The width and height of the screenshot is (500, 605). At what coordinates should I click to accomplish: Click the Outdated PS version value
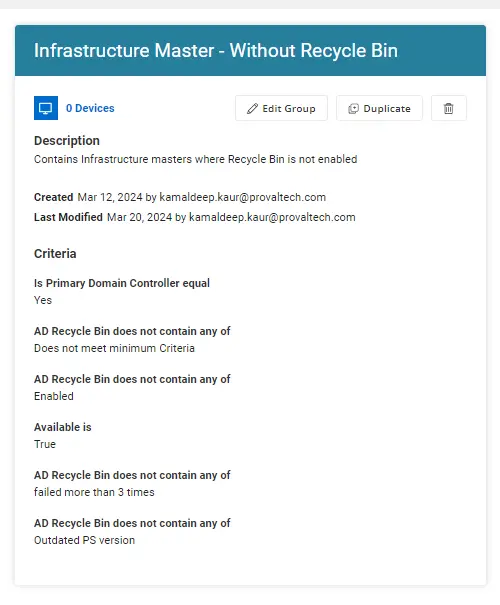[x=84, y=540]
